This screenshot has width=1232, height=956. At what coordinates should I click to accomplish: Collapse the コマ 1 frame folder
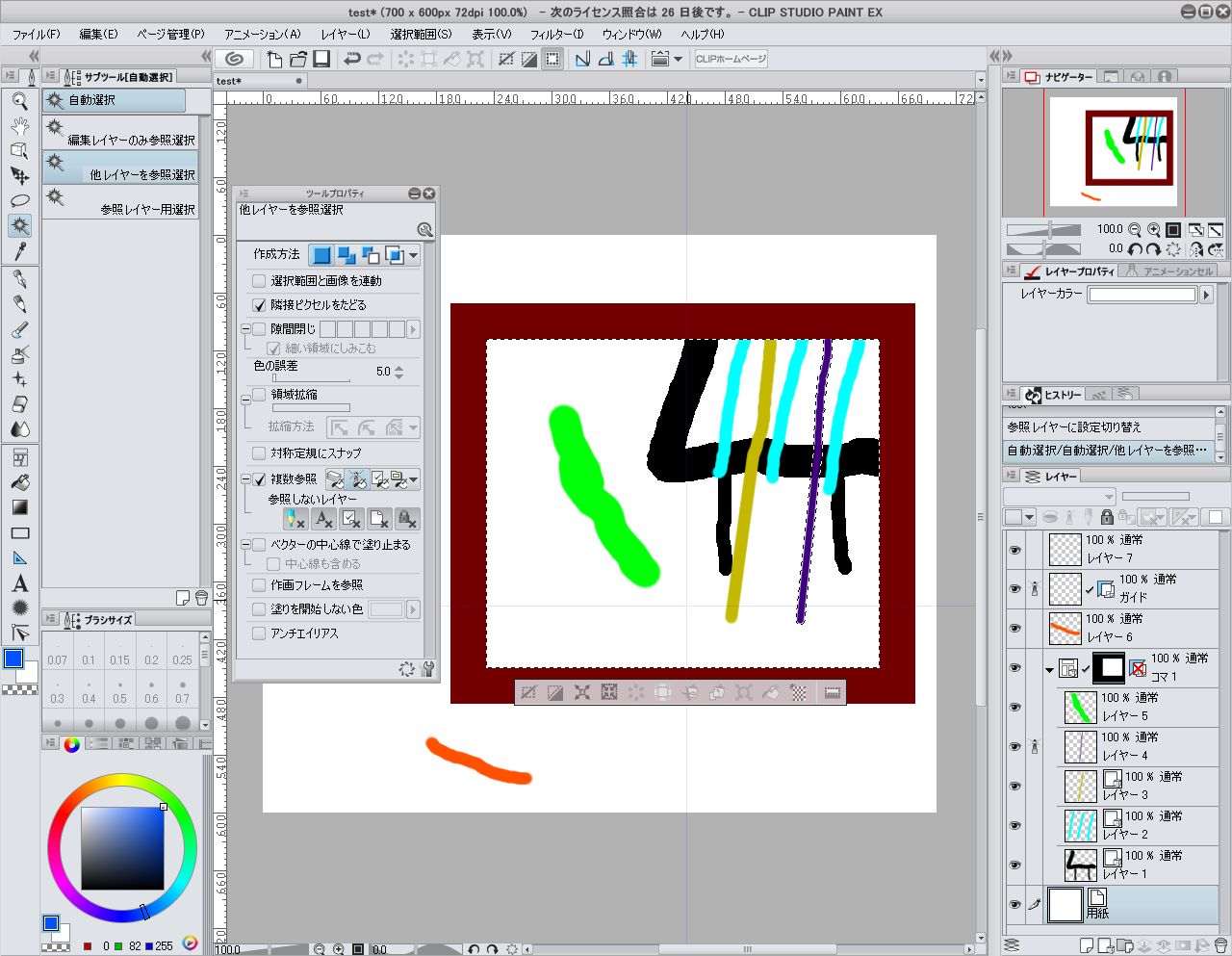1049,669
